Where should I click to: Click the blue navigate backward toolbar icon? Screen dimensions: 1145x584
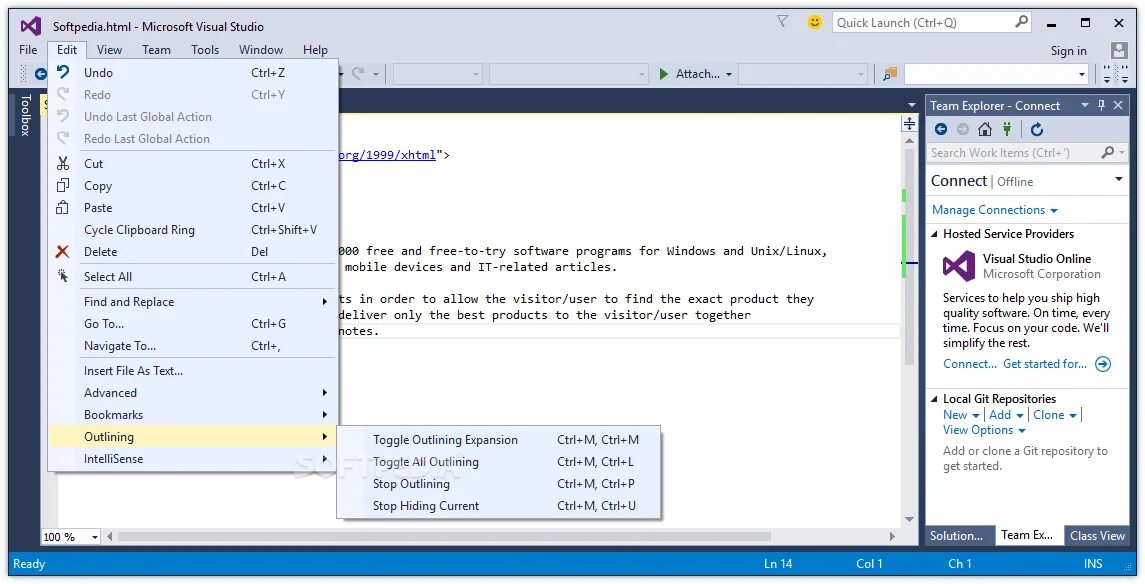(x=41, y=74)
